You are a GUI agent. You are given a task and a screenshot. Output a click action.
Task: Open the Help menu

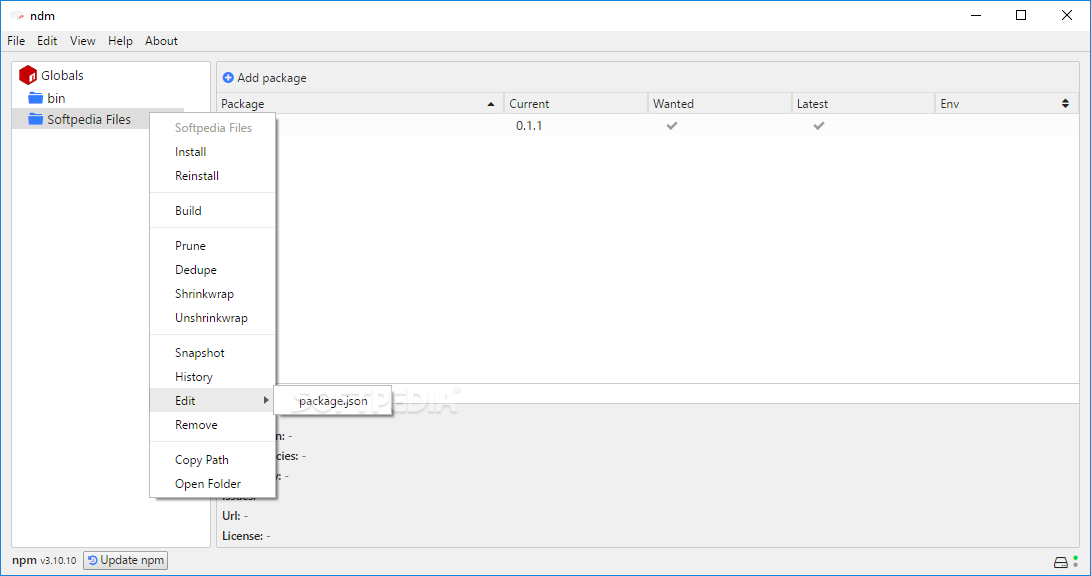click(120, 41)
